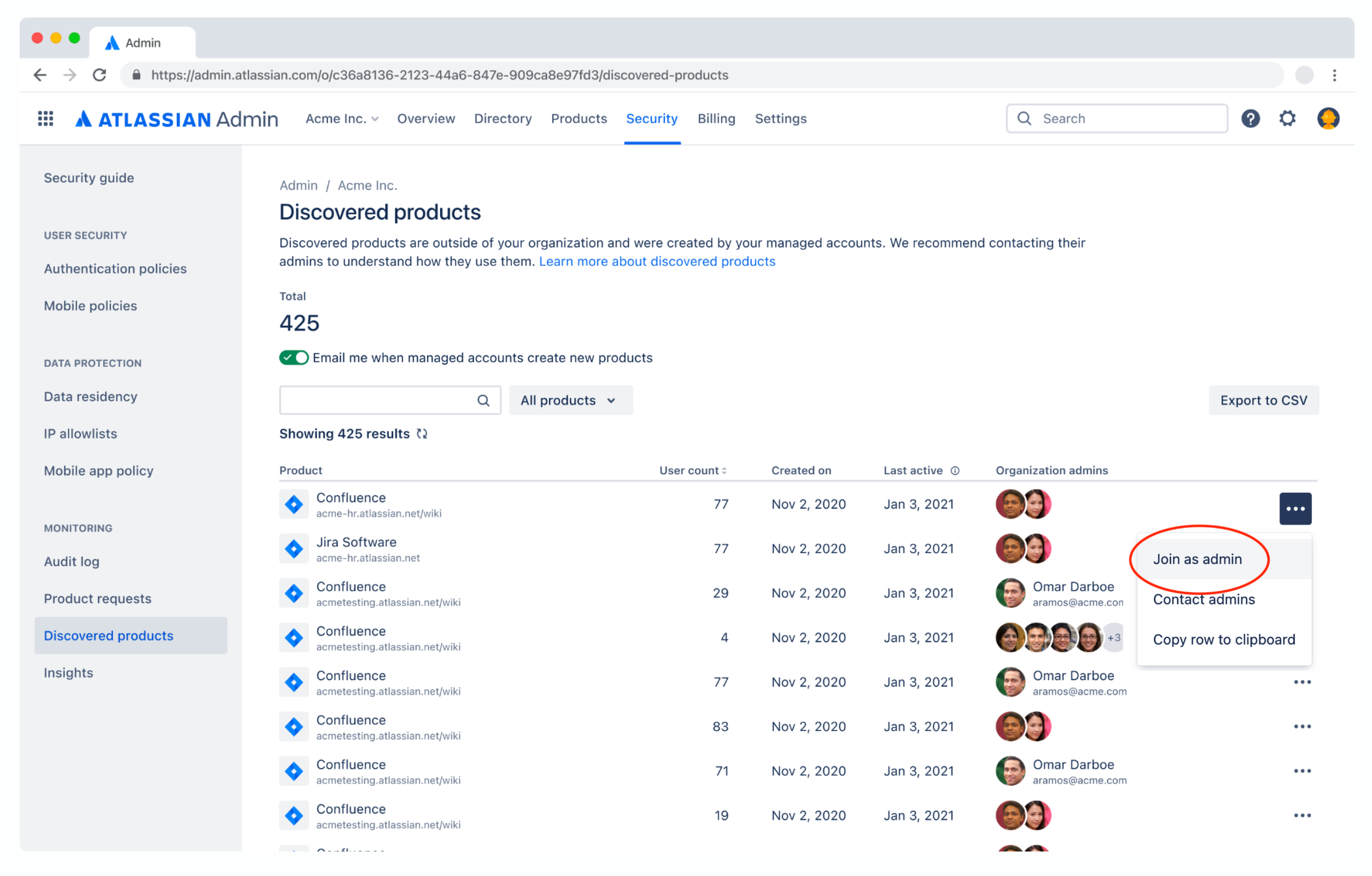
Task: Open the admin Settings gear icon
Action: (x=1287, y=119)
